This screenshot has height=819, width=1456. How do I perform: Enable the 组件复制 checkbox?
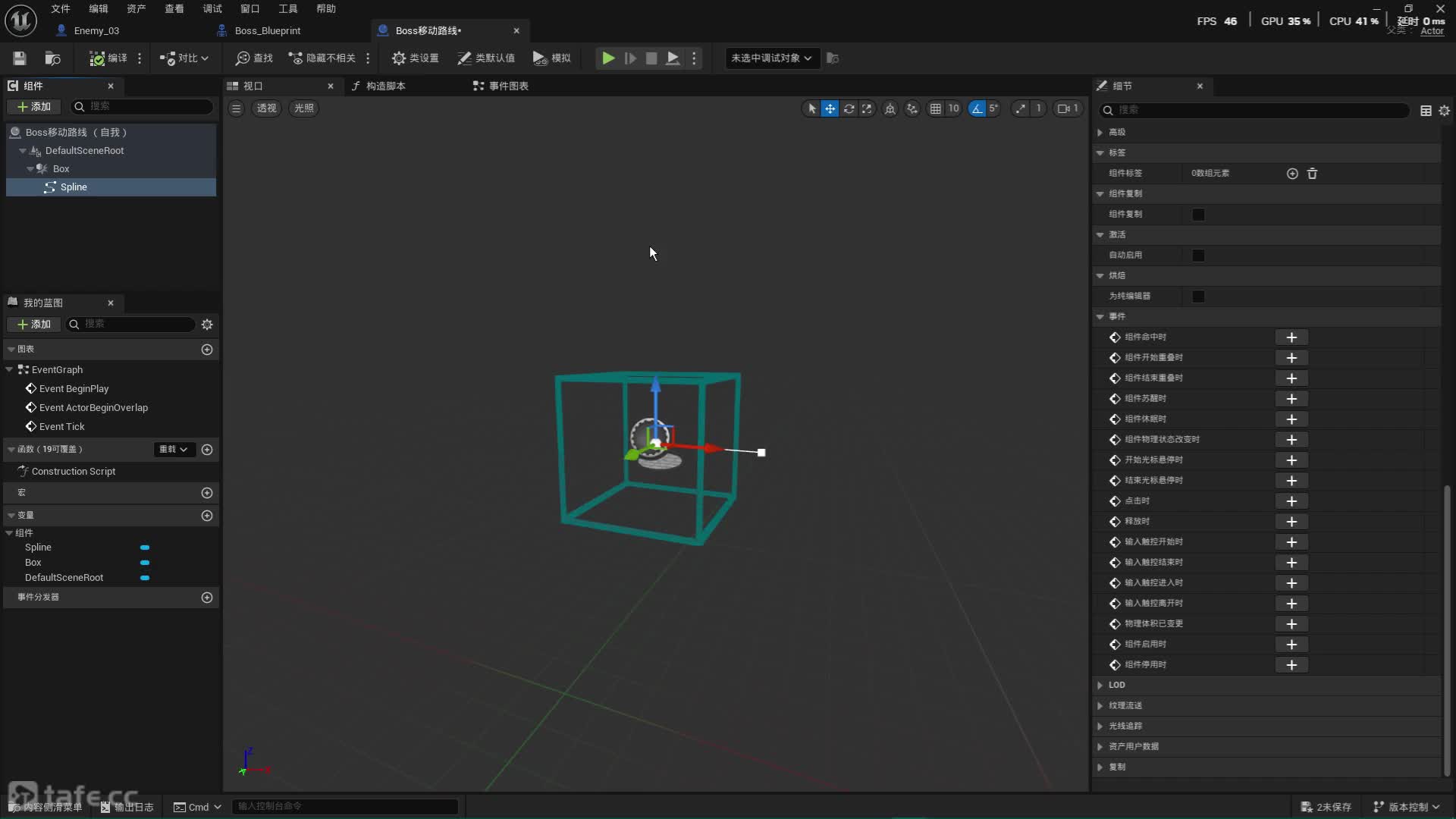point(1198,215)
